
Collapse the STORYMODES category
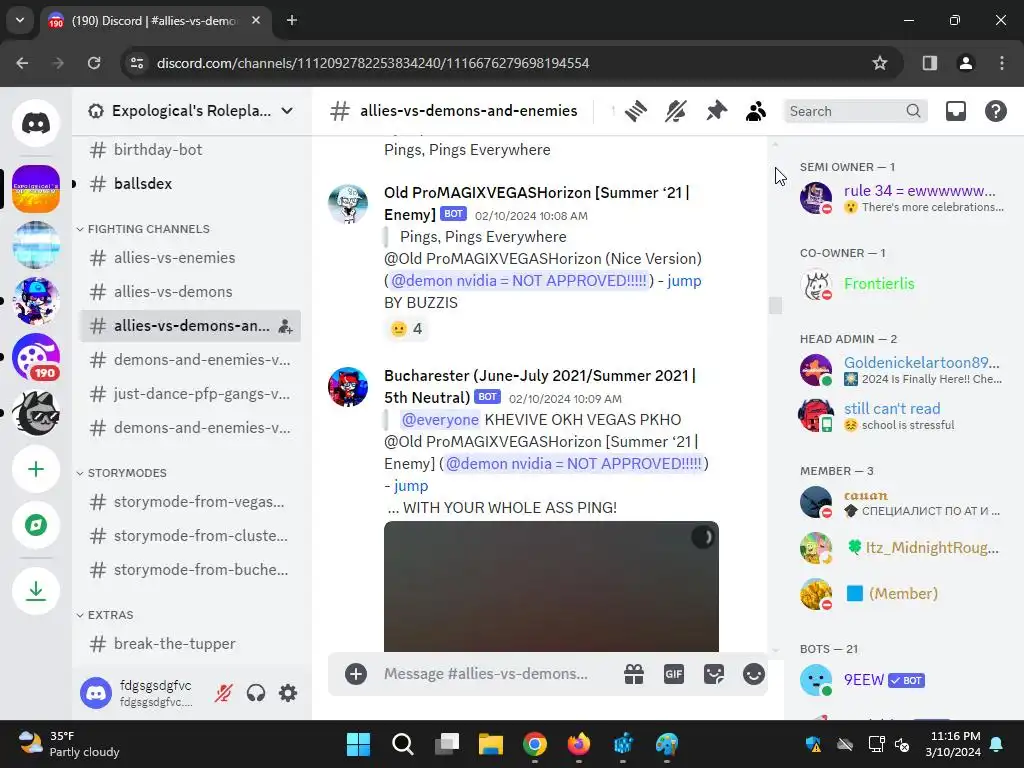coord(121,473)
